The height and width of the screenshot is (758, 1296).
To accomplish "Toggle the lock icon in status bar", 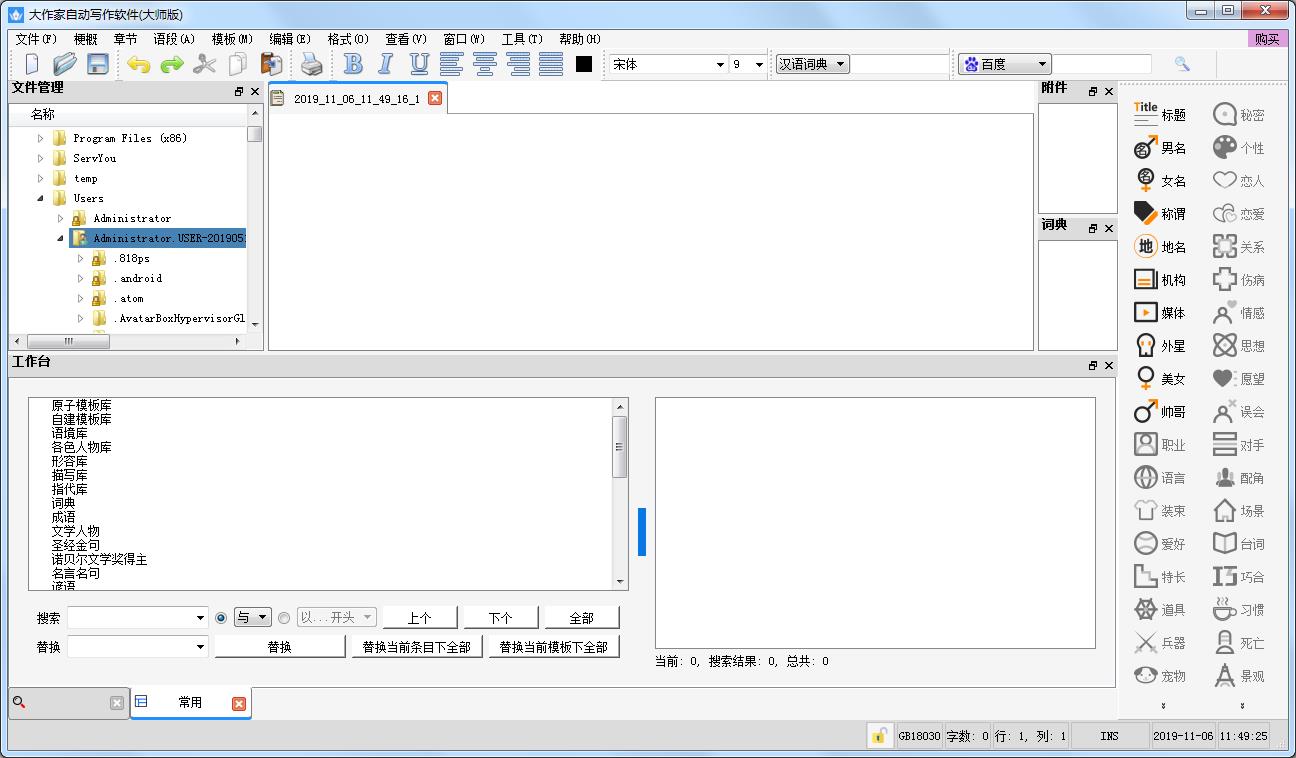I will (878, 736).
